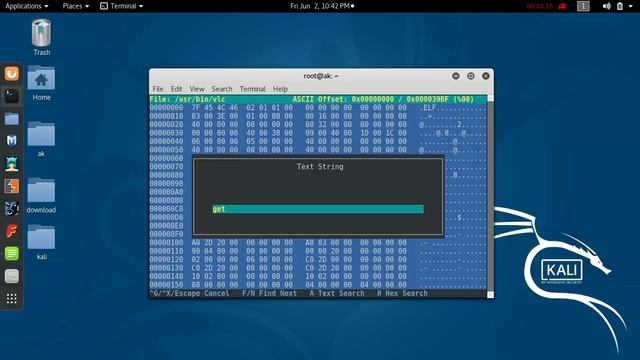Screen dimensions: 640x360
Task: Open the File menu in terminal
Action: 158,89
